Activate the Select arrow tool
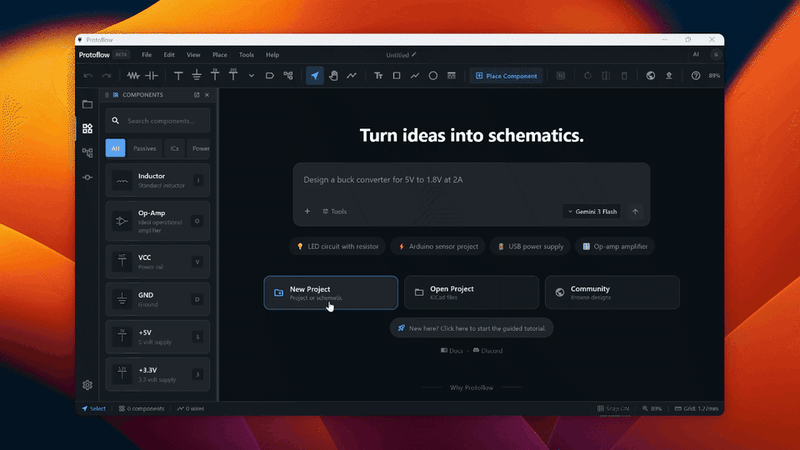This screenshot has width=800, height=450. click(315, 76)
